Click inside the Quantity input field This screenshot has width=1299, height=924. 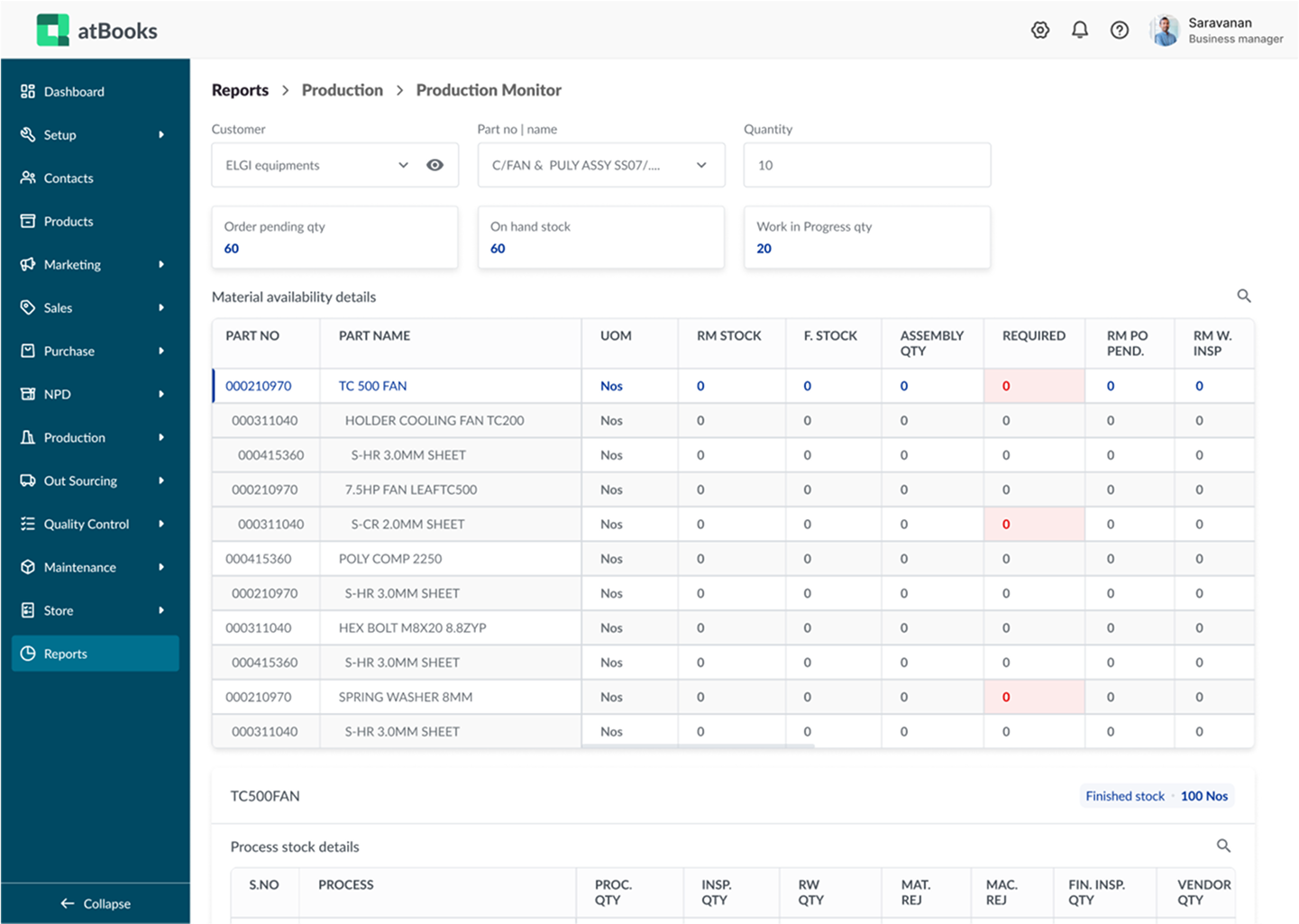click(866, 165)
